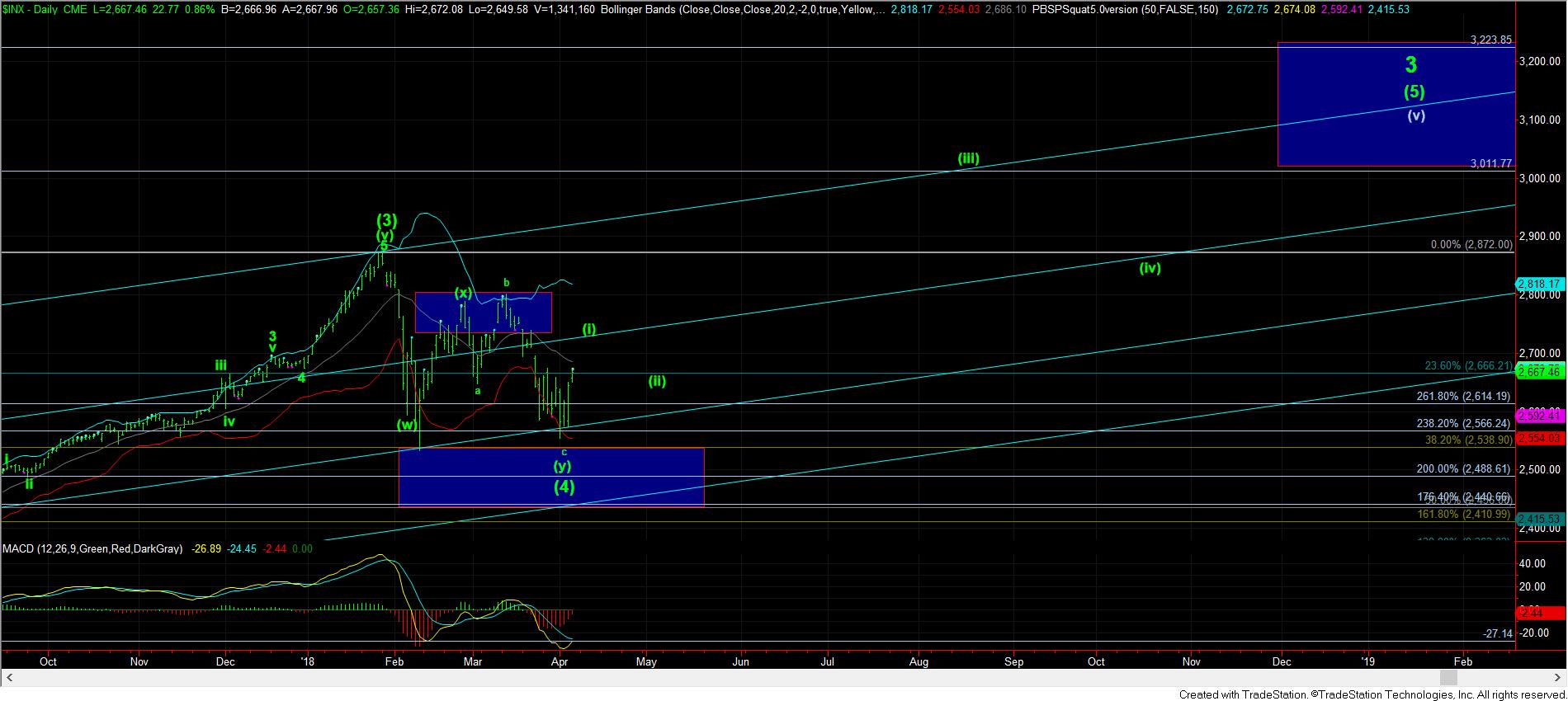Image resolution: width=1568 pixels, height=701 pixels.
Task: Click the 2,900.00 price axis label
Action: point(1542,236)
